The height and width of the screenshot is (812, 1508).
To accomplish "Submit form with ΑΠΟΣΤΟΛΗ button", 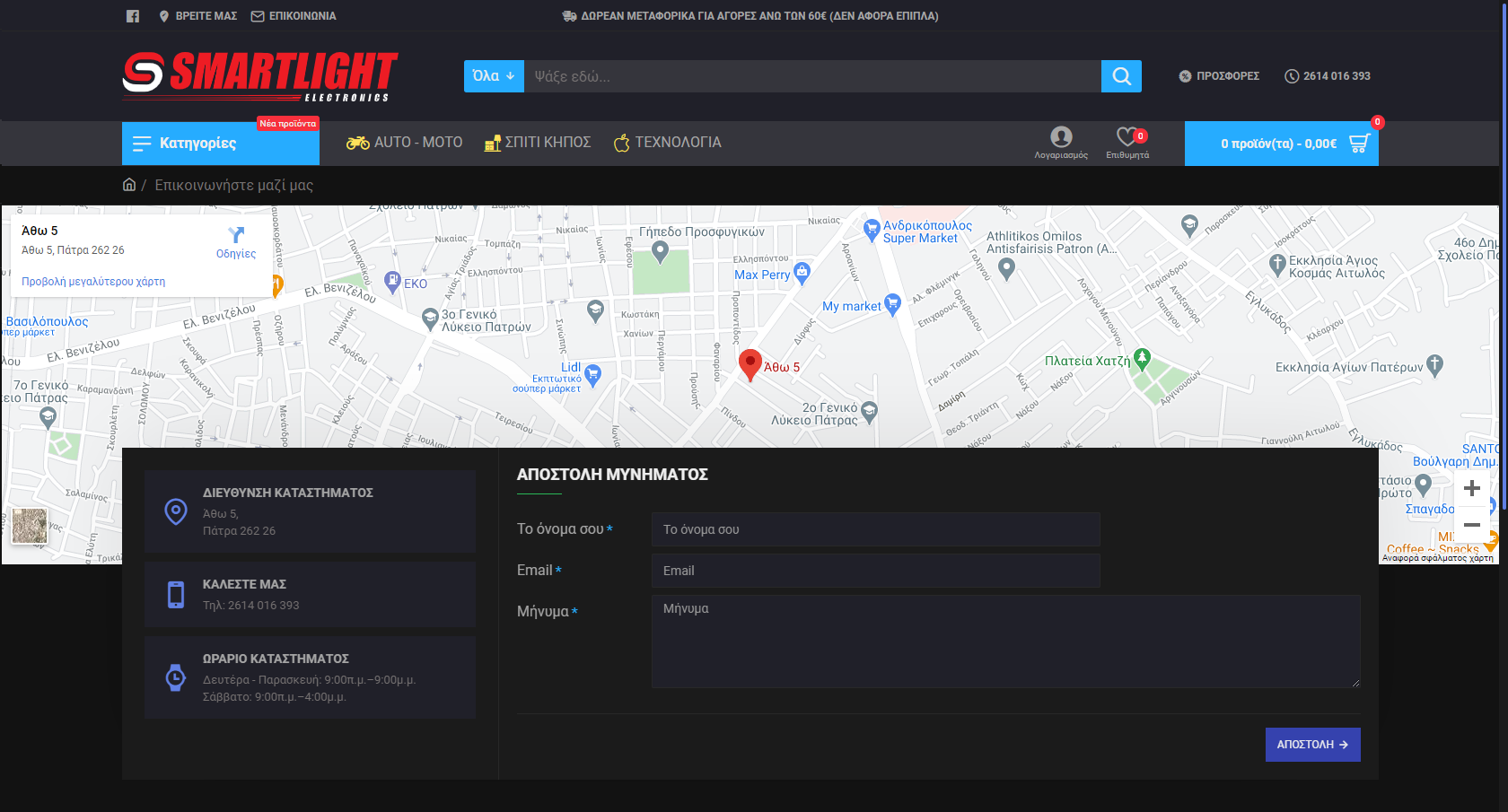I will coord(1312,745).
